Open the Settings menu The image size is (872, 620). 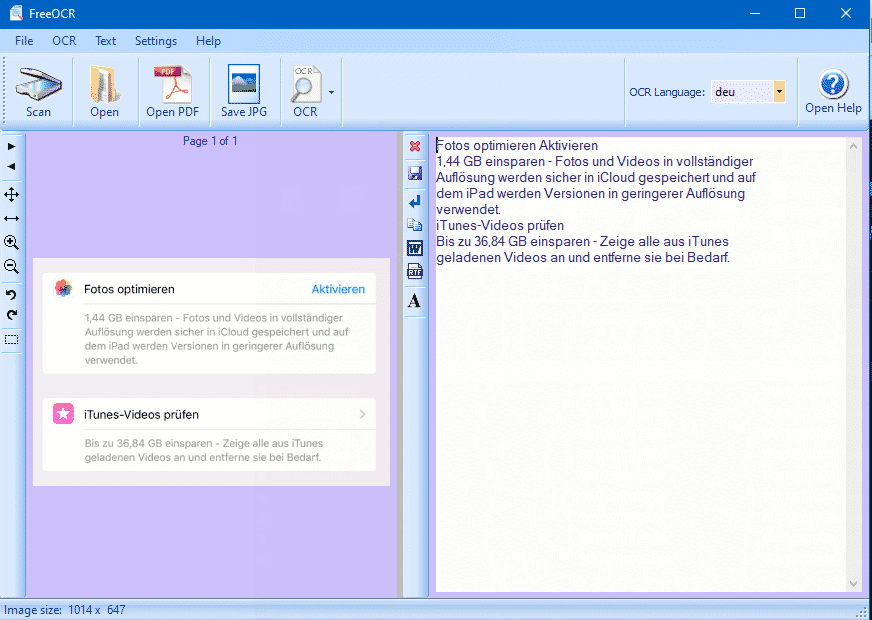tap(156, 41)
